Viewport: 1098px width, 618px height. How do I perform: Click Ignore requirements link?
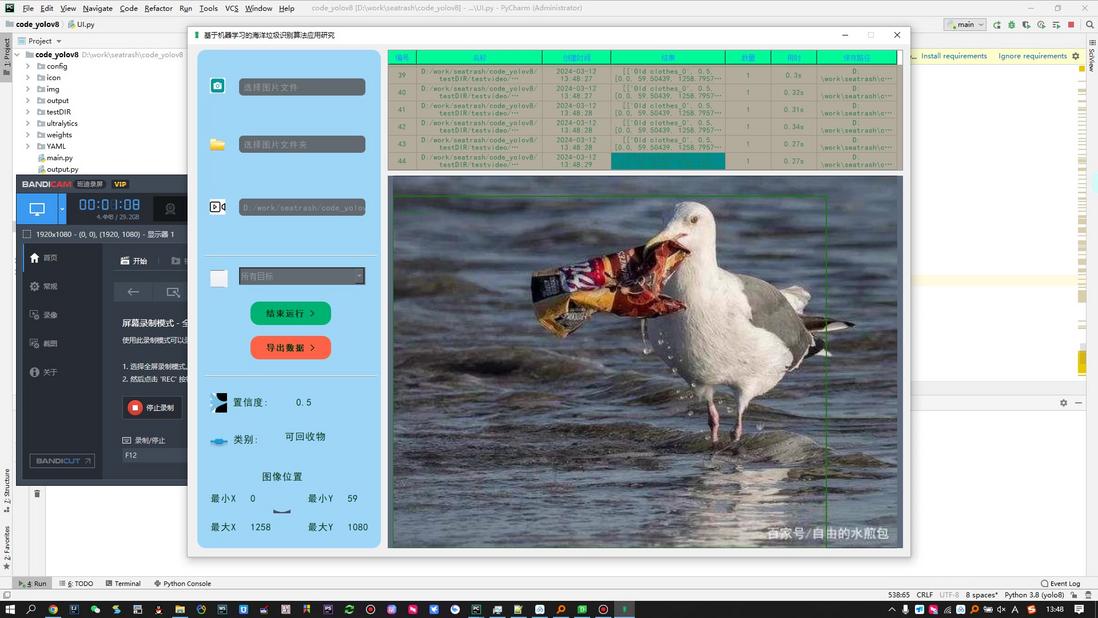1032,56
